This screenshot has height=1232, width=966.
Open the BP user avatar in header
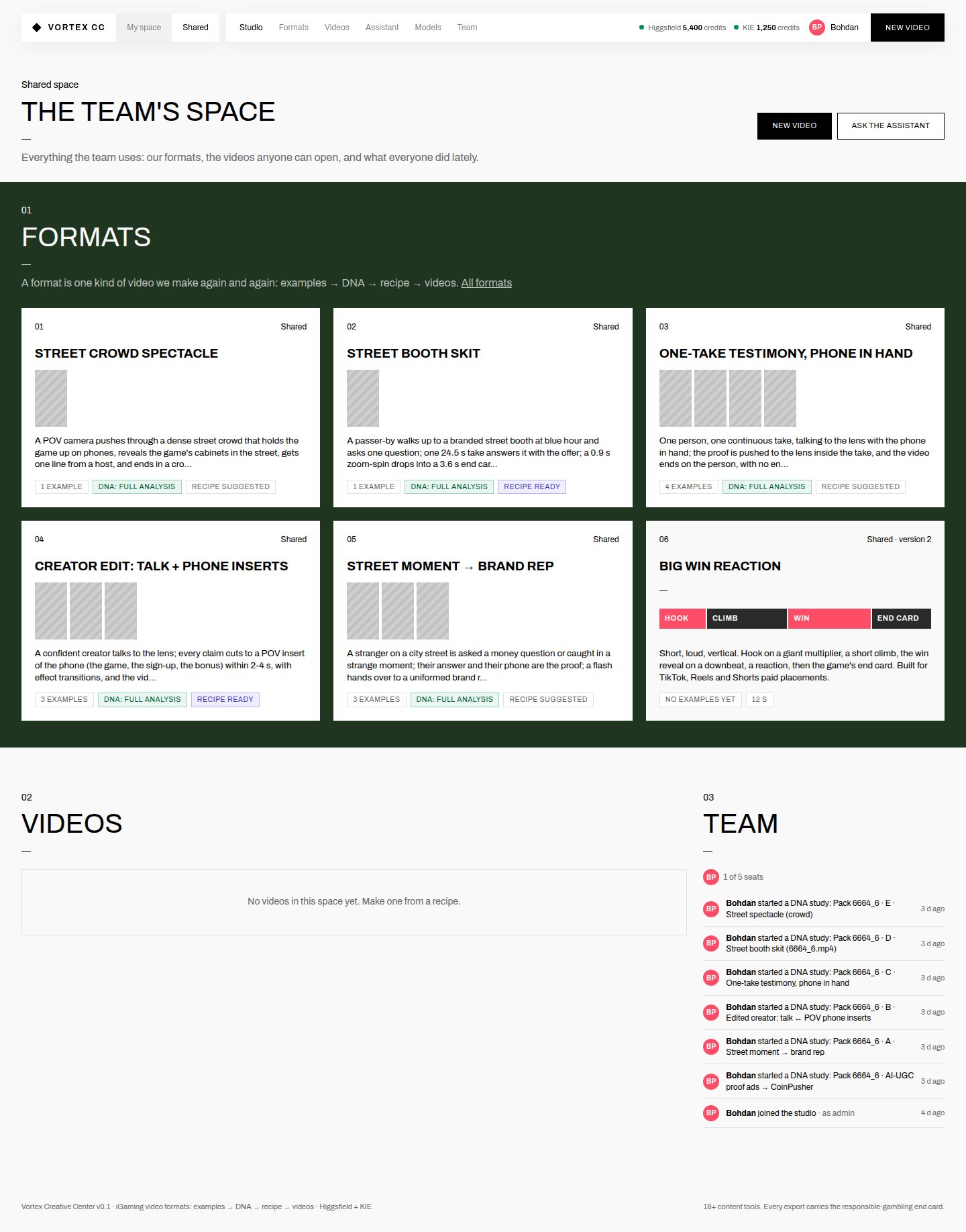816,28
